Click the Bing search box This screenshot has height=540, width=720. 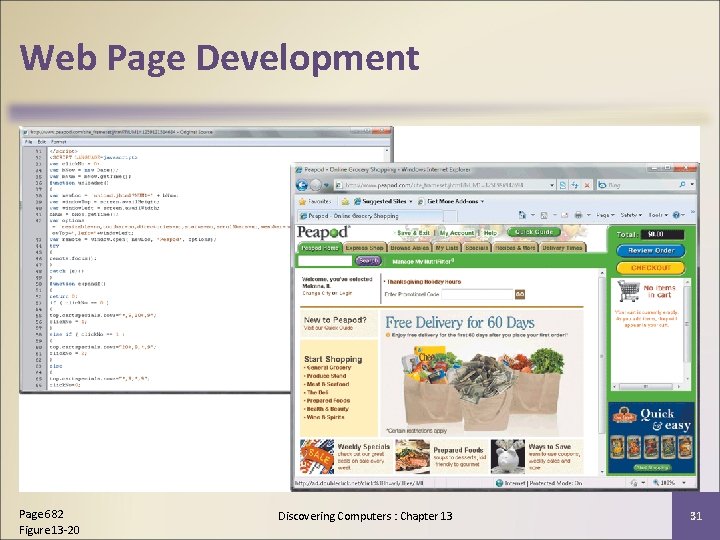[x=641, y=185]
